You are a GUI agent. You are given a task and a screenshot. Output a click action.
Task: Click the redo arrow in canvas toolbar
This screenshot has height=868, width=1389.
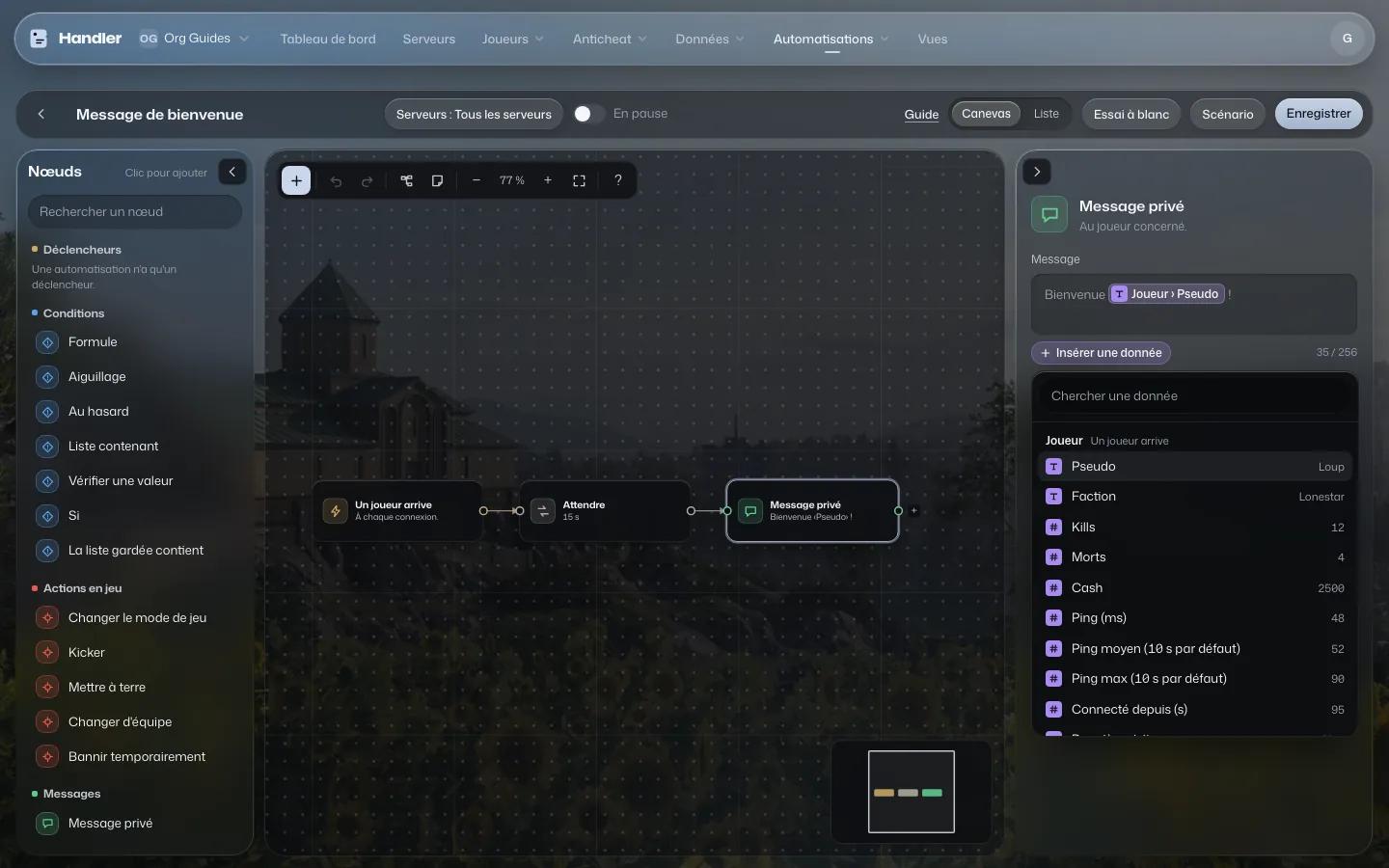pyautogui.click(x=367, y=180)
